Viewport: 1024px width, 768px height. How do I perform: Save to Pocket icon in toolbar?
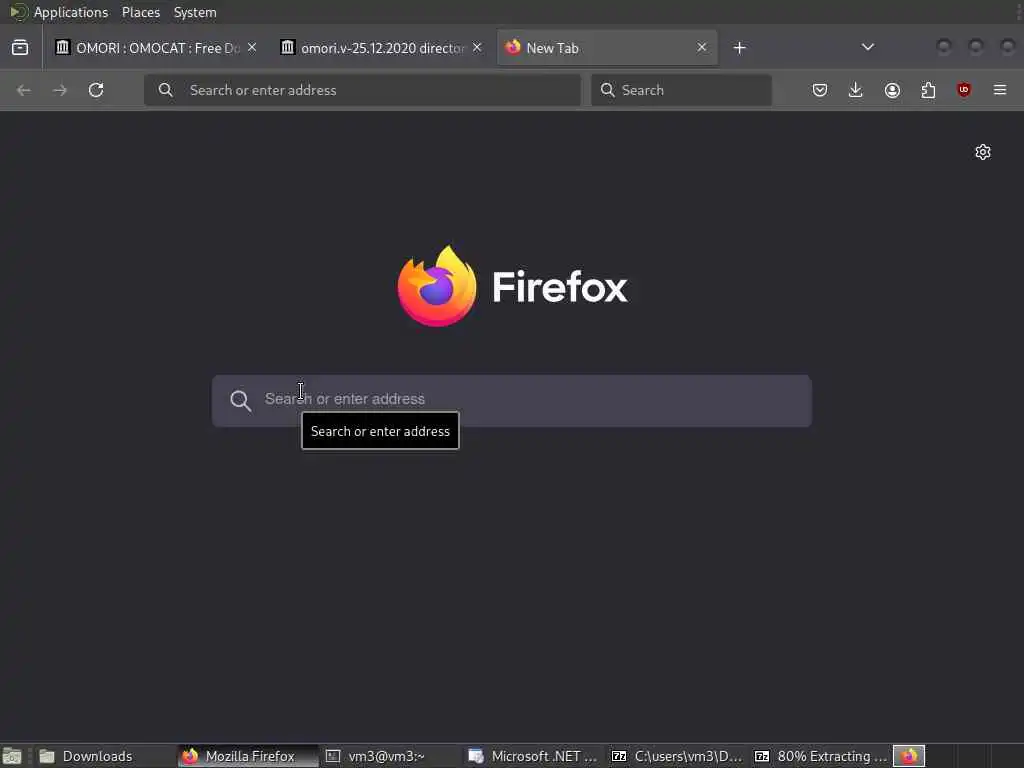coord(820,90)
